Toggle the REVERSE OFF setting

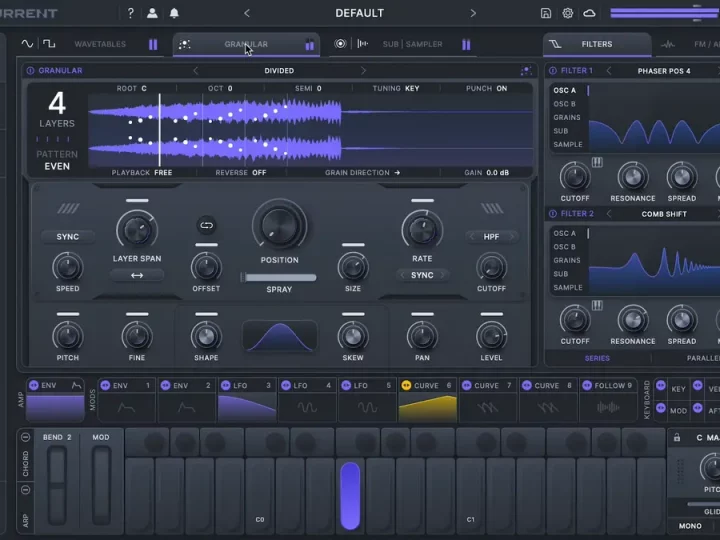(241, 173)
